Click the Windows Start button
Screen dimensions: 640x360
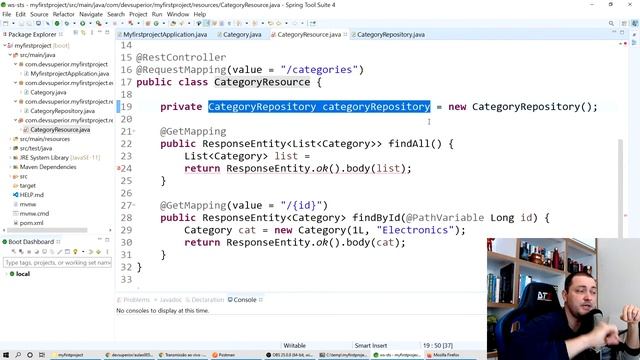(x=6, y=355)
